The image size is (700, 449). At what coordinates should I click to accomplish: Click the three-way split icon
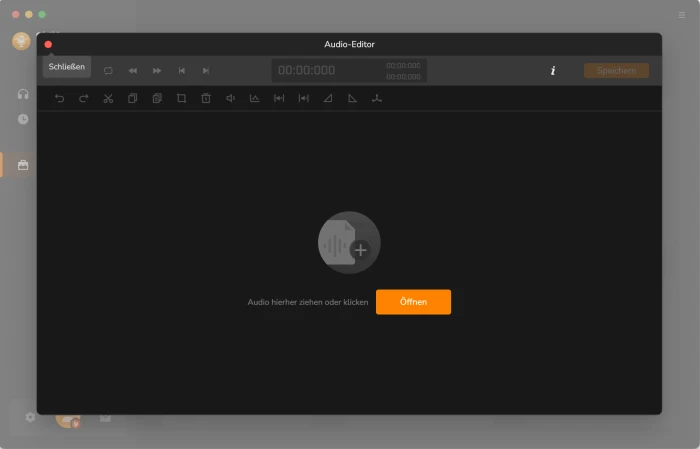pyautogui.click(x=377, y=98)
